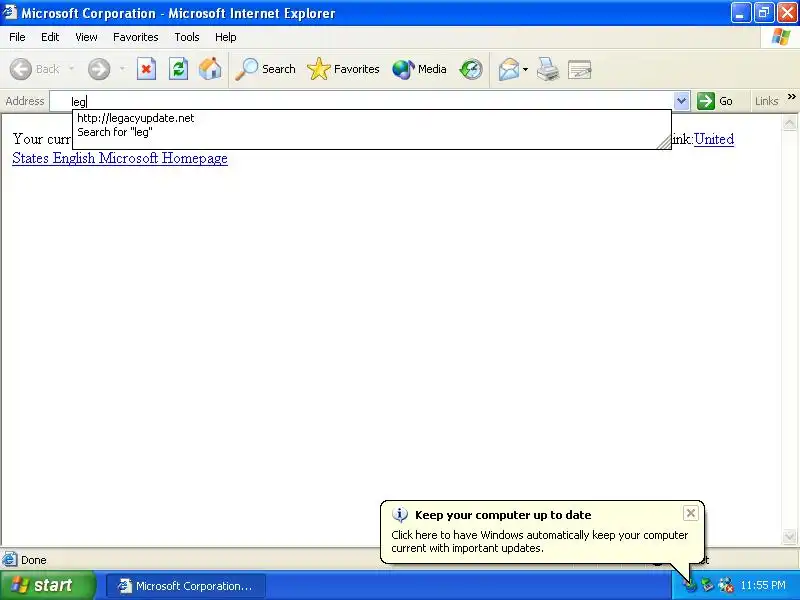Click the Windows update tray icon

click(x=690, y=585)
